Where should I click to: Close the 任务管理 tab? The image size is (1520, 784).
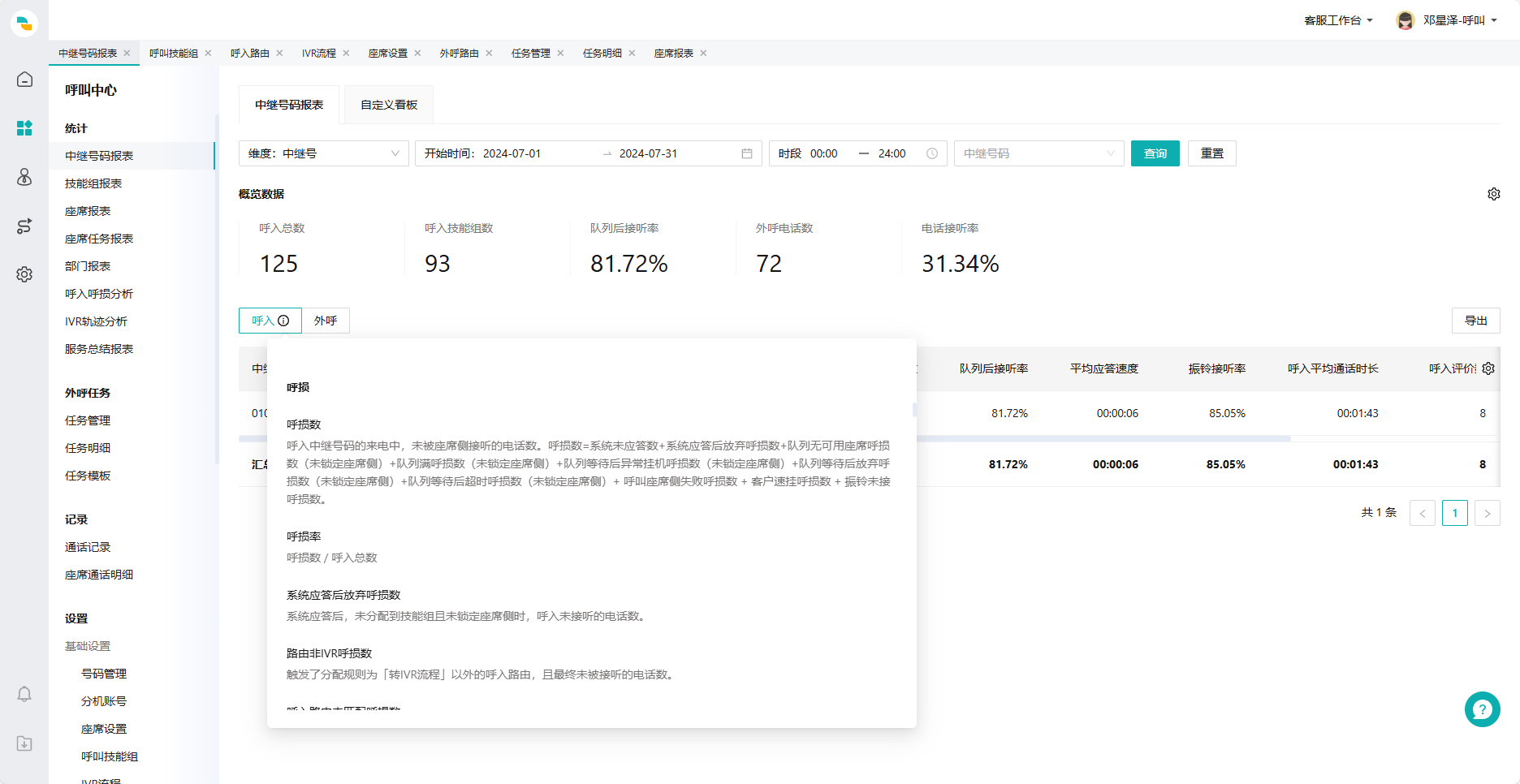tap(560, 53)
